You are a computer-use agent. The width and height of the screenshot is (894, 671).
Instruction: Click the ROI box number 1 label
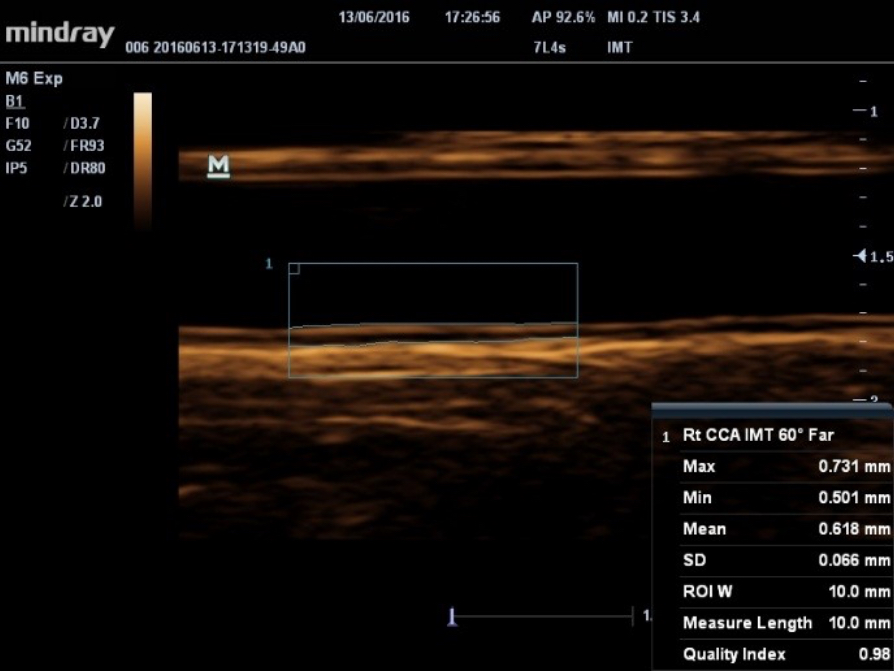tap(268, 264)
